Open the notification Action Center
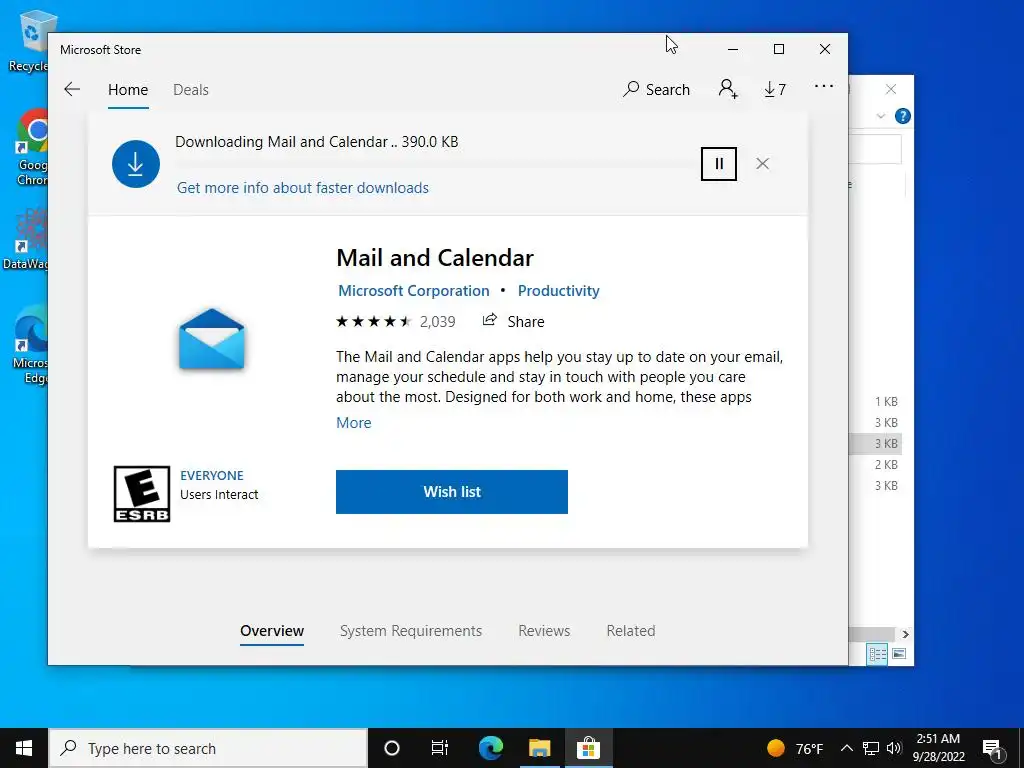This screenshot has width=1024, height=768. point(993,748)
